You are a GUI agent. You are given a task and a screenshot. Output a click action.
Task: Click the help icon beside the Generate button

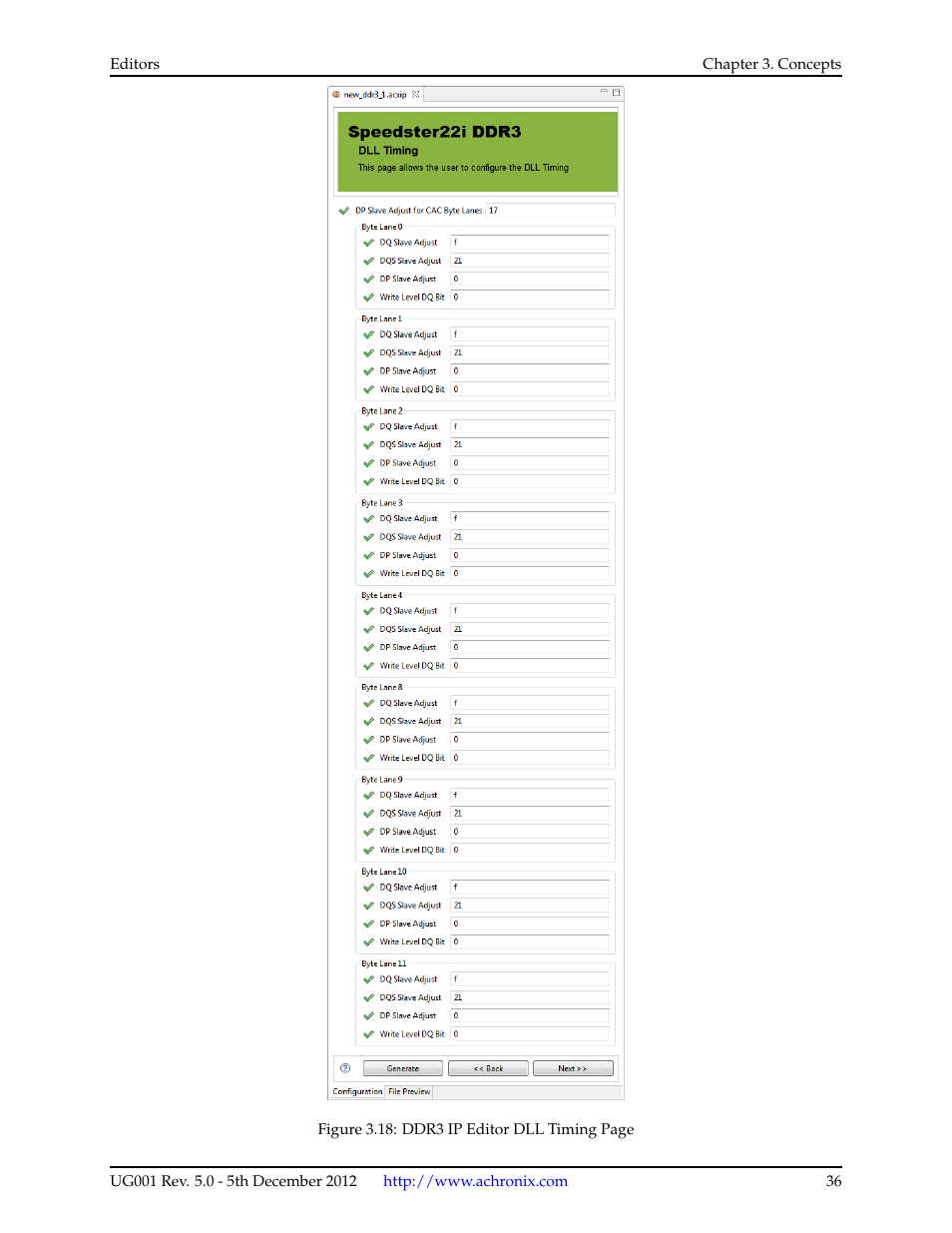345,1067
